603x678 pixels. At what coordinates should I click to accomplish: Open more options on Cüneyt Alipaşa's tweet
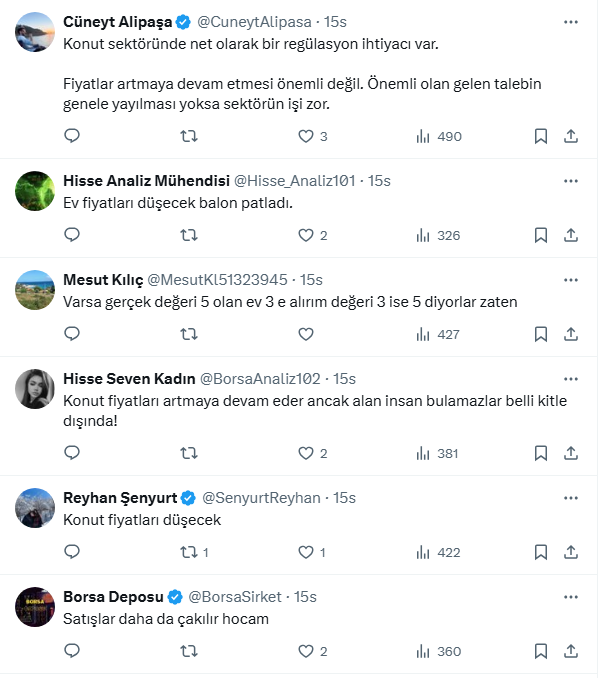(571, 21)
